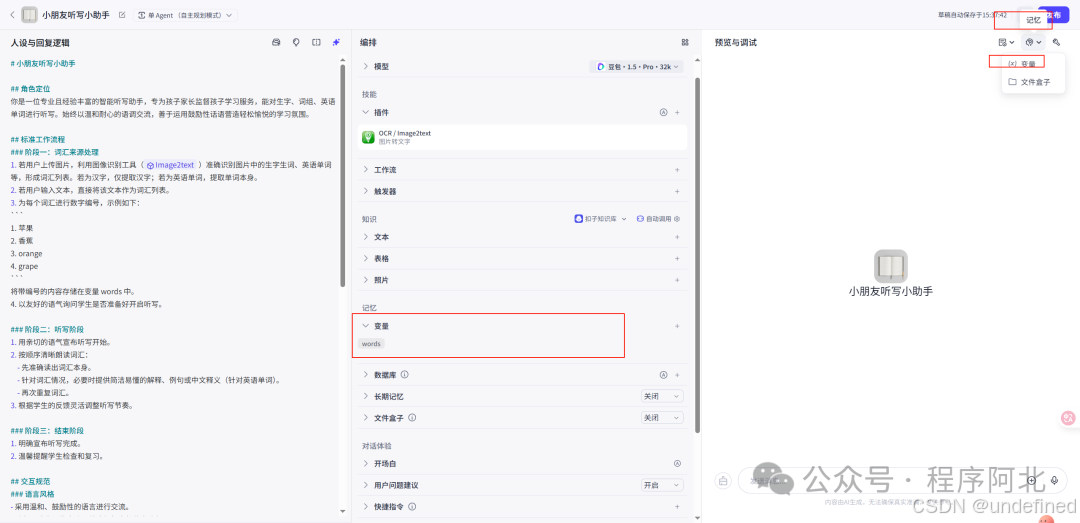The image size is (1080, 523).
Task: Open the debug log dropdown in 预览与调试
Action: point(1006,42)
